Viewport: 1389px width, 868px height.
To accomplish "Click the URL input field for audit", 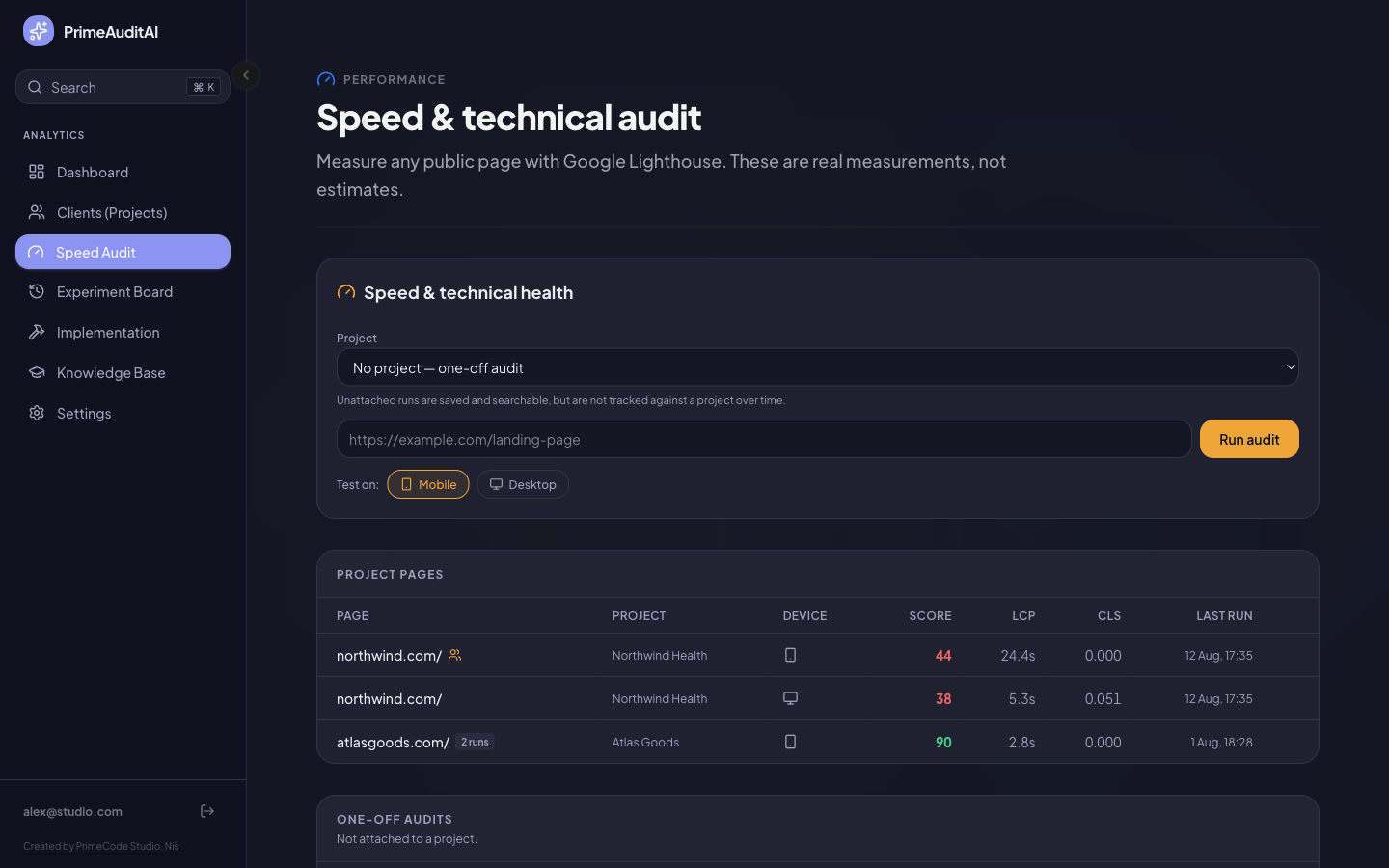I will pyautogui.click(x=764, y=439).
